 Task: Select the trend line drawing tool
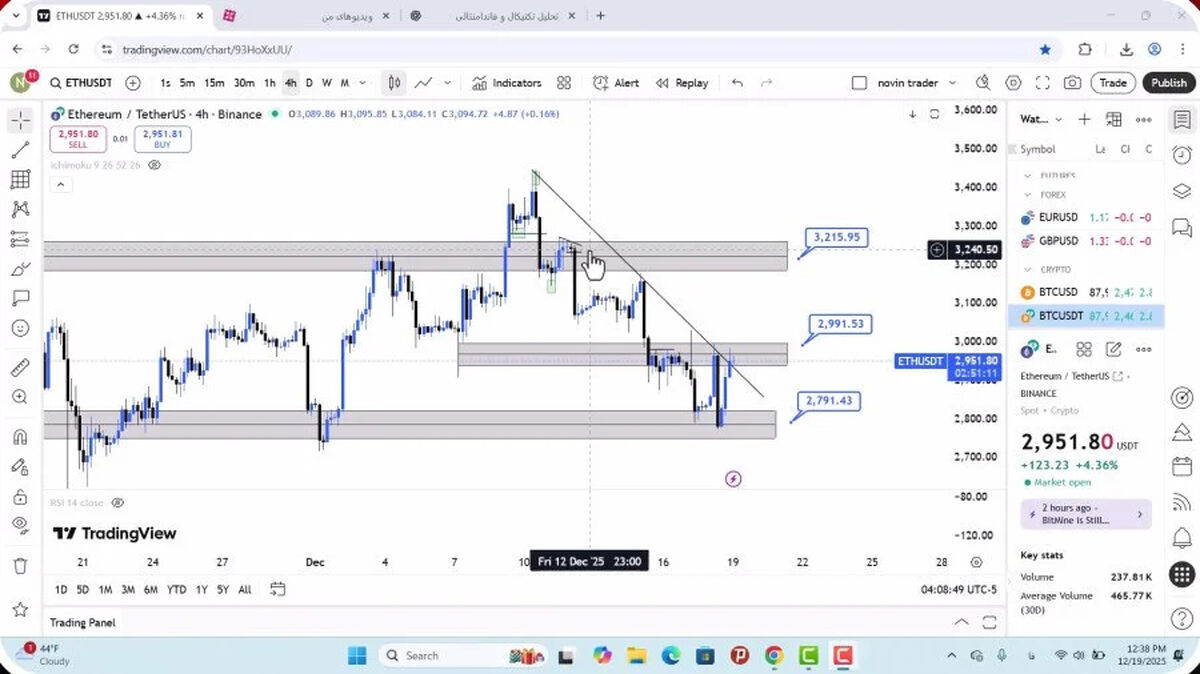(x=20, y=150)
